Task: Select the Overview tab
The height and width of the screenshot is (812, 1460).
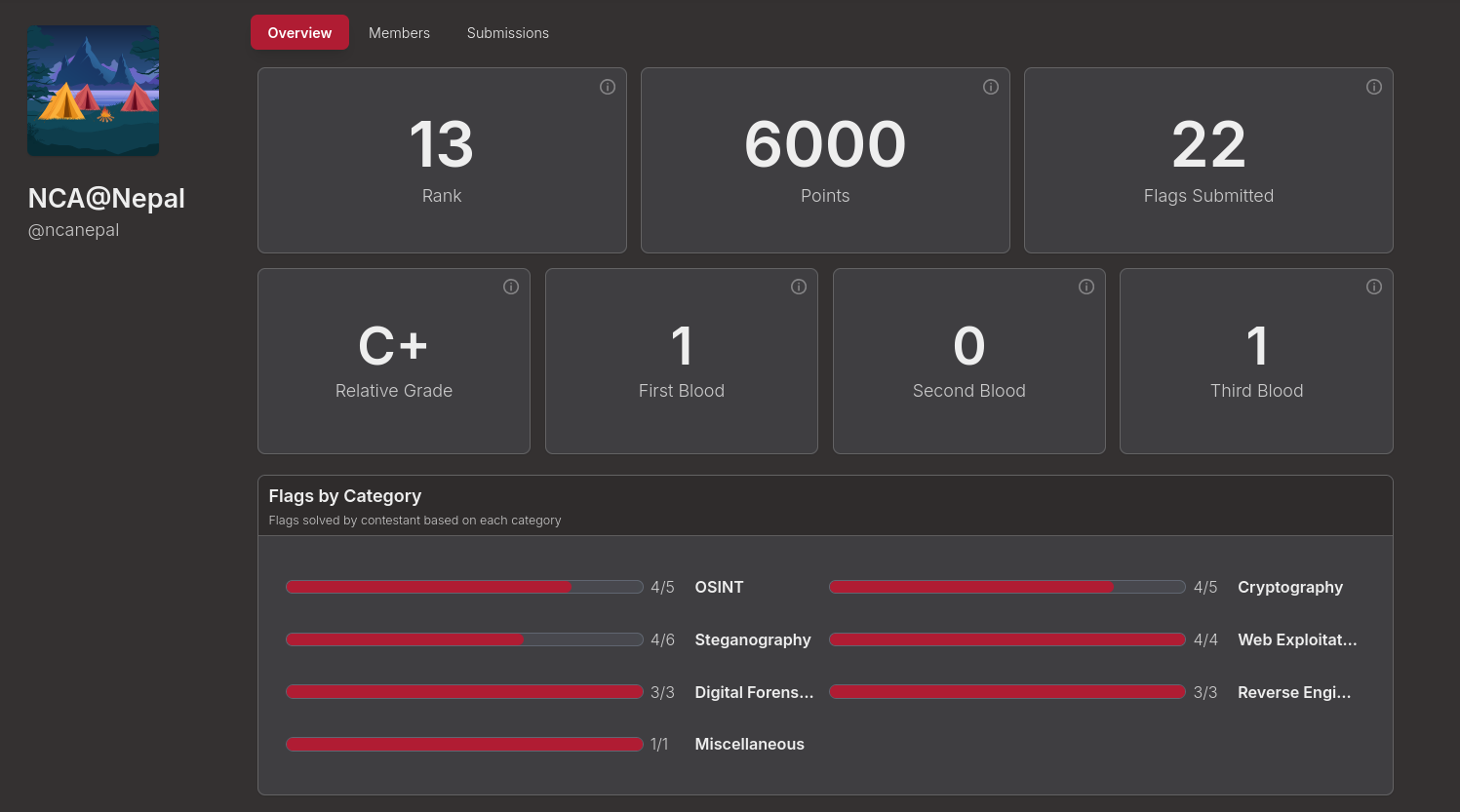Action: click(x=299, y=33)
